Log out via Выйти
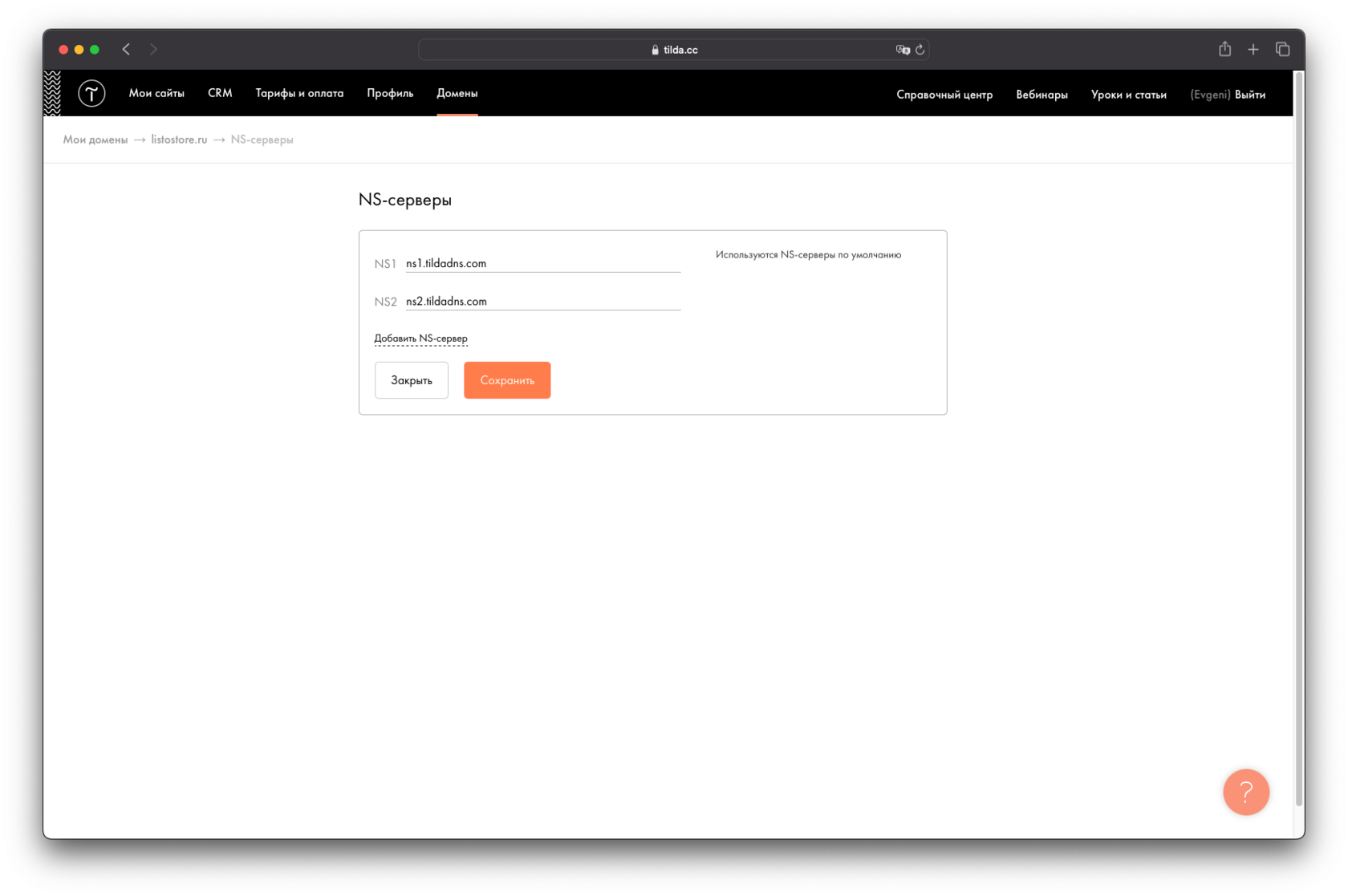Screen dimensions: 1348x896 tap(1250, 95)
